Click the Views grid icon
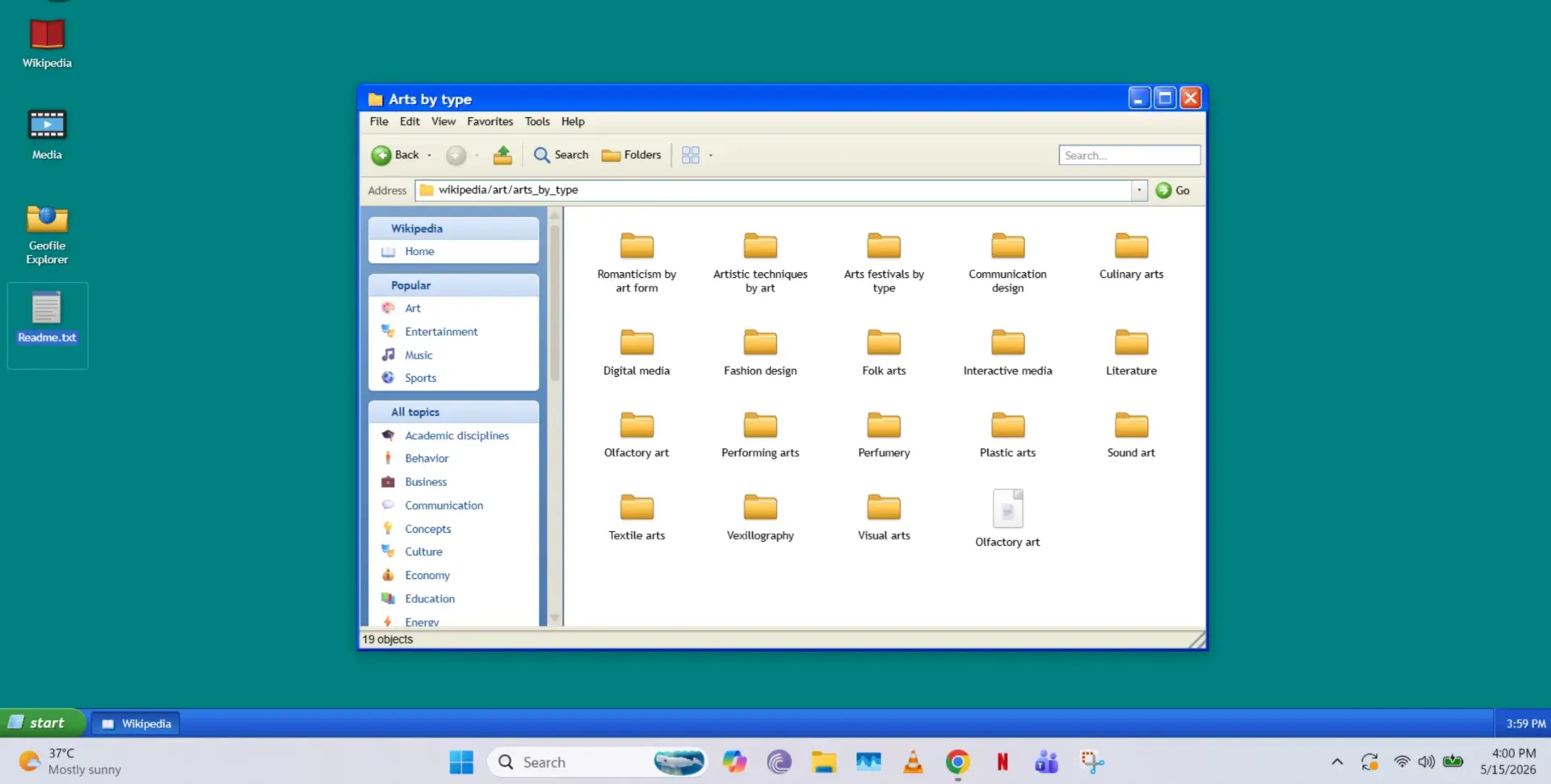The image size is (1551, 784). click(691, 155)
